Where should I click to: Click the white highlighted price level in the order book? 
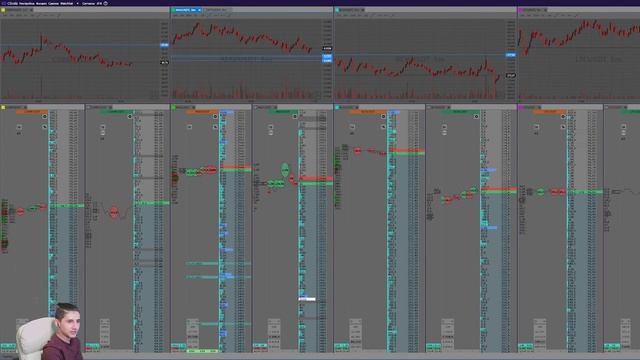(x=307, y=299)
